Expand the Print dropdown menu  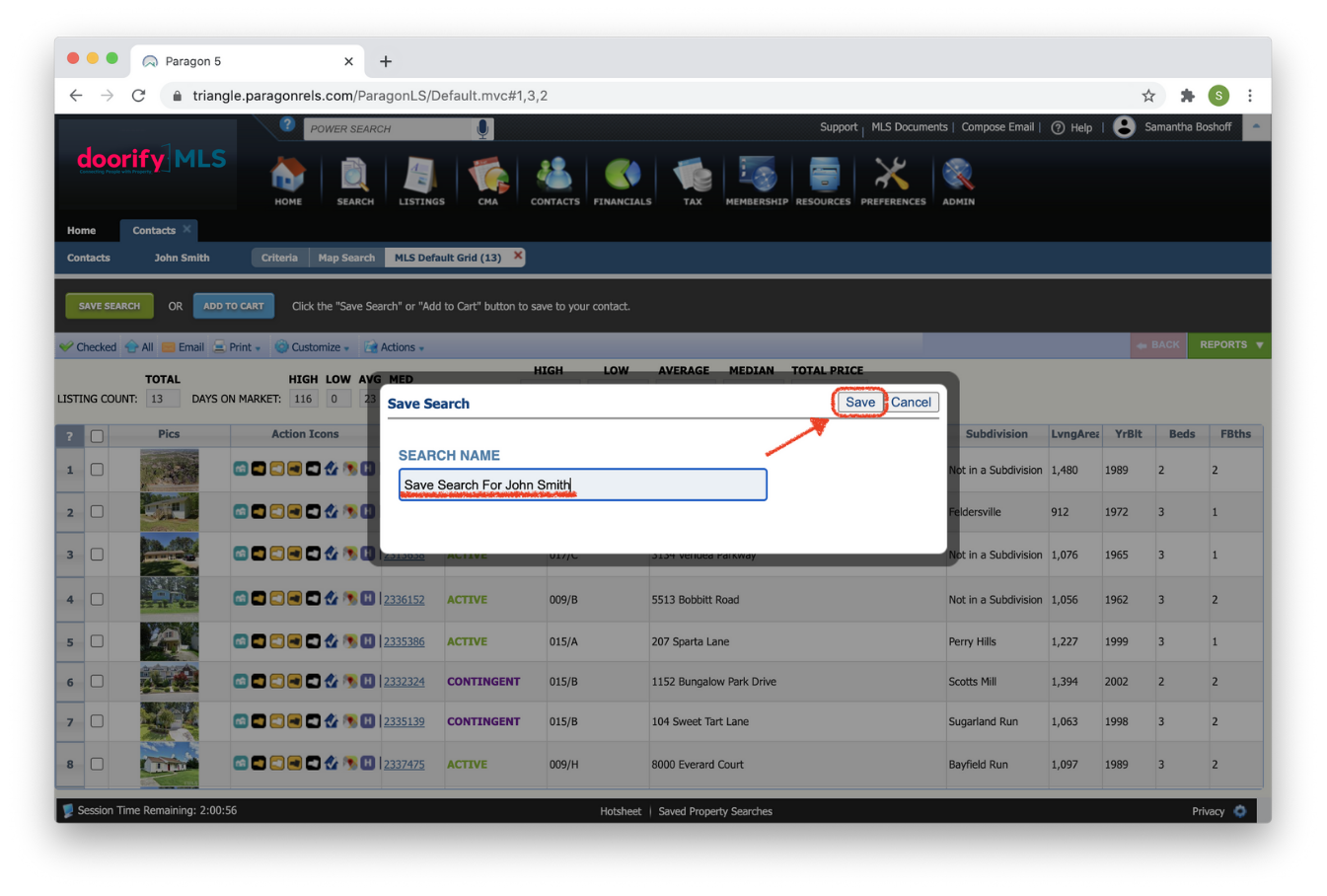point(238,347)
